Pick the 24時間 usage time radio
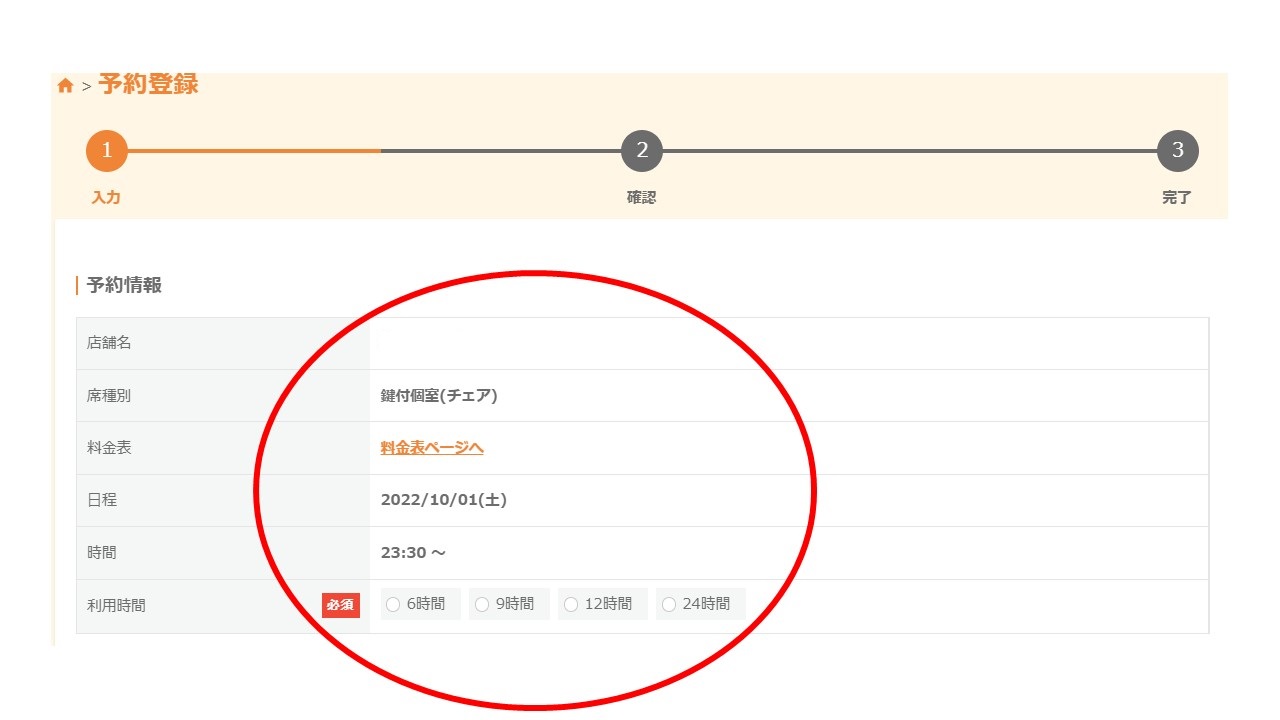 tap(669, 604)
